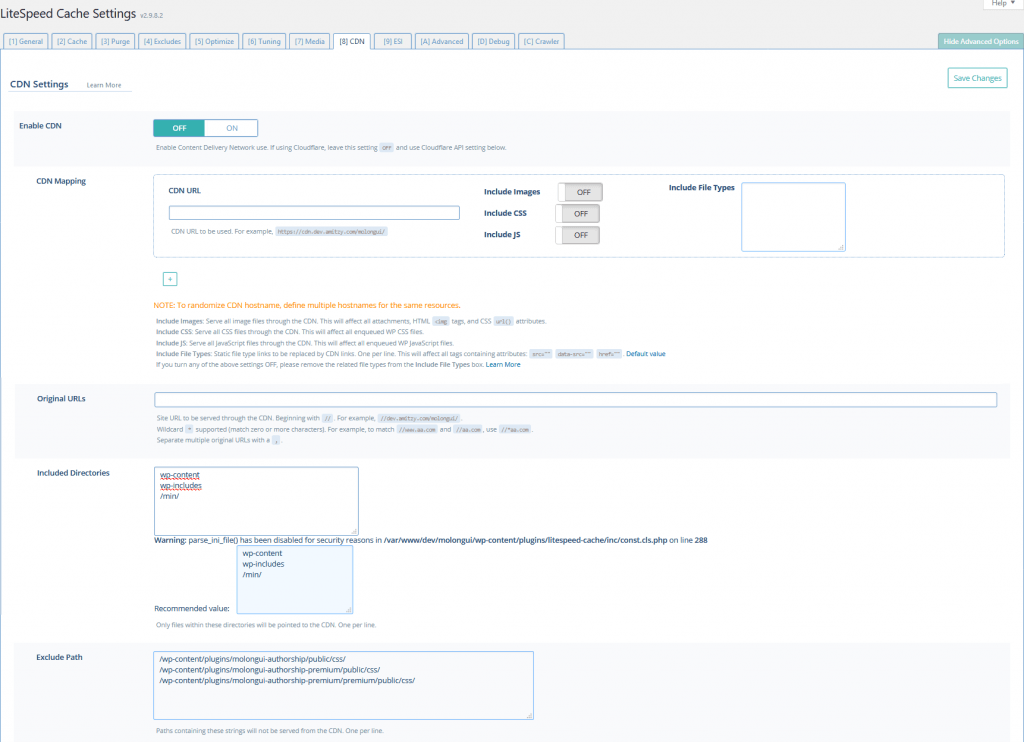
Task: Focus the Original URLs input field
Action: tap(575, 400)
